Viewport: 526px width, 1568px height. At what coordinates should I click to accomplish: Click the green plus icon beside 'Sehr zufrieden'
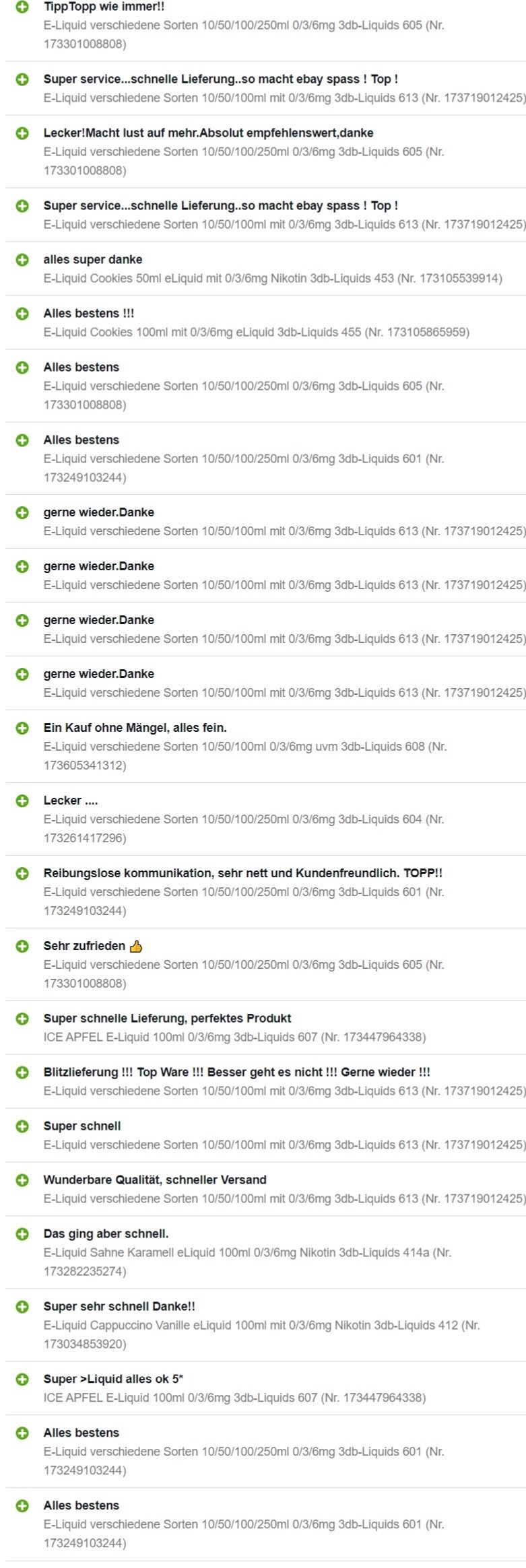(22, 946)
